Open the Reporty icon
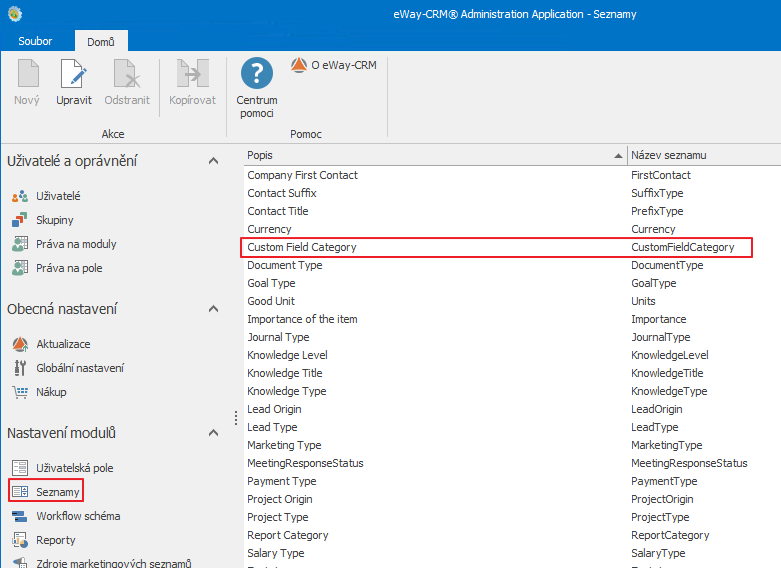The image size is (781, 568). click(x=20, y=540)
